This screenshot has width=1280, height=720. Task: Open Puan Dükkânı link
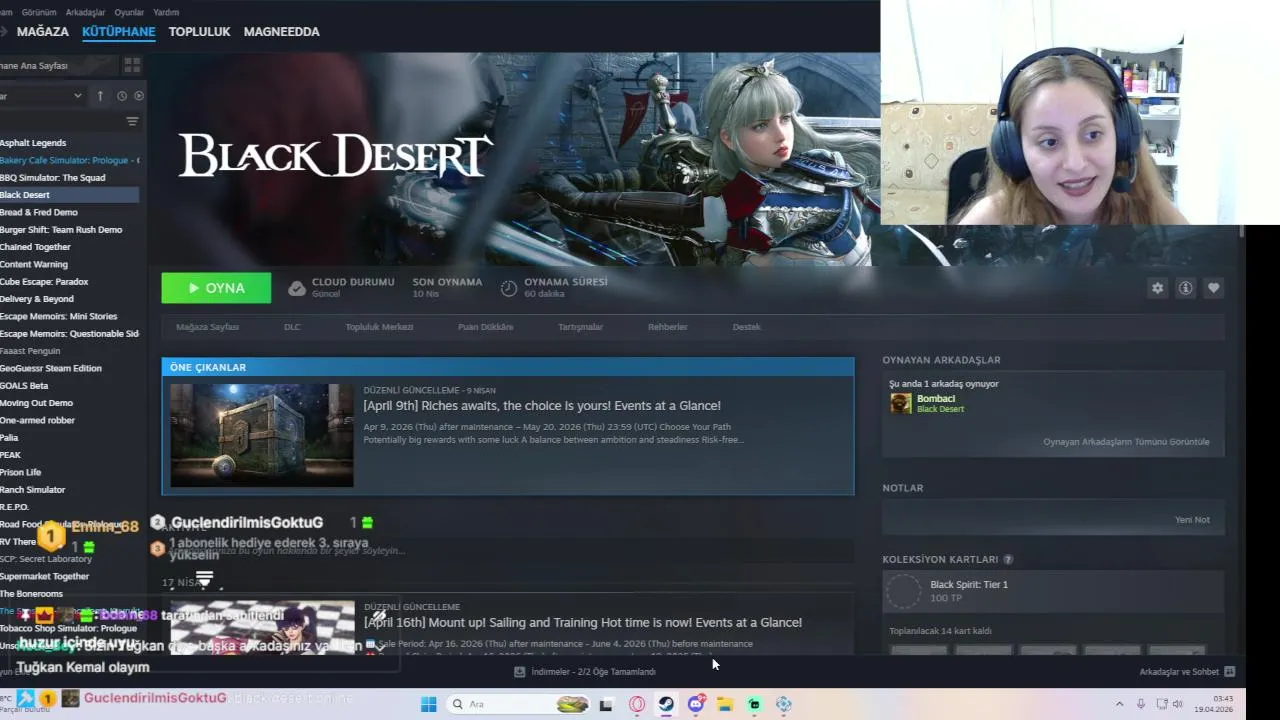pos(485,327)
